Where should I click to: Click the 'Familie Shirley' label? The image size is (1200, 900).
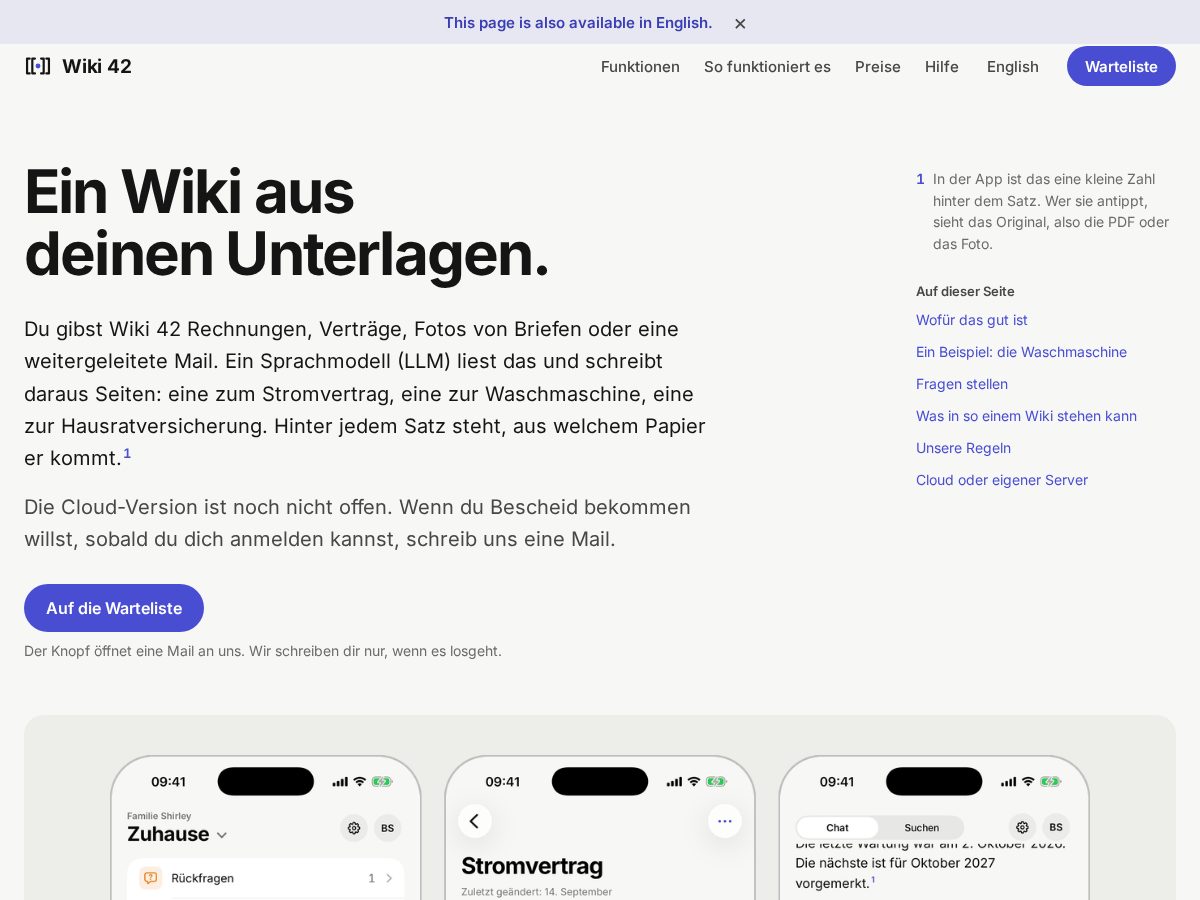159,816
